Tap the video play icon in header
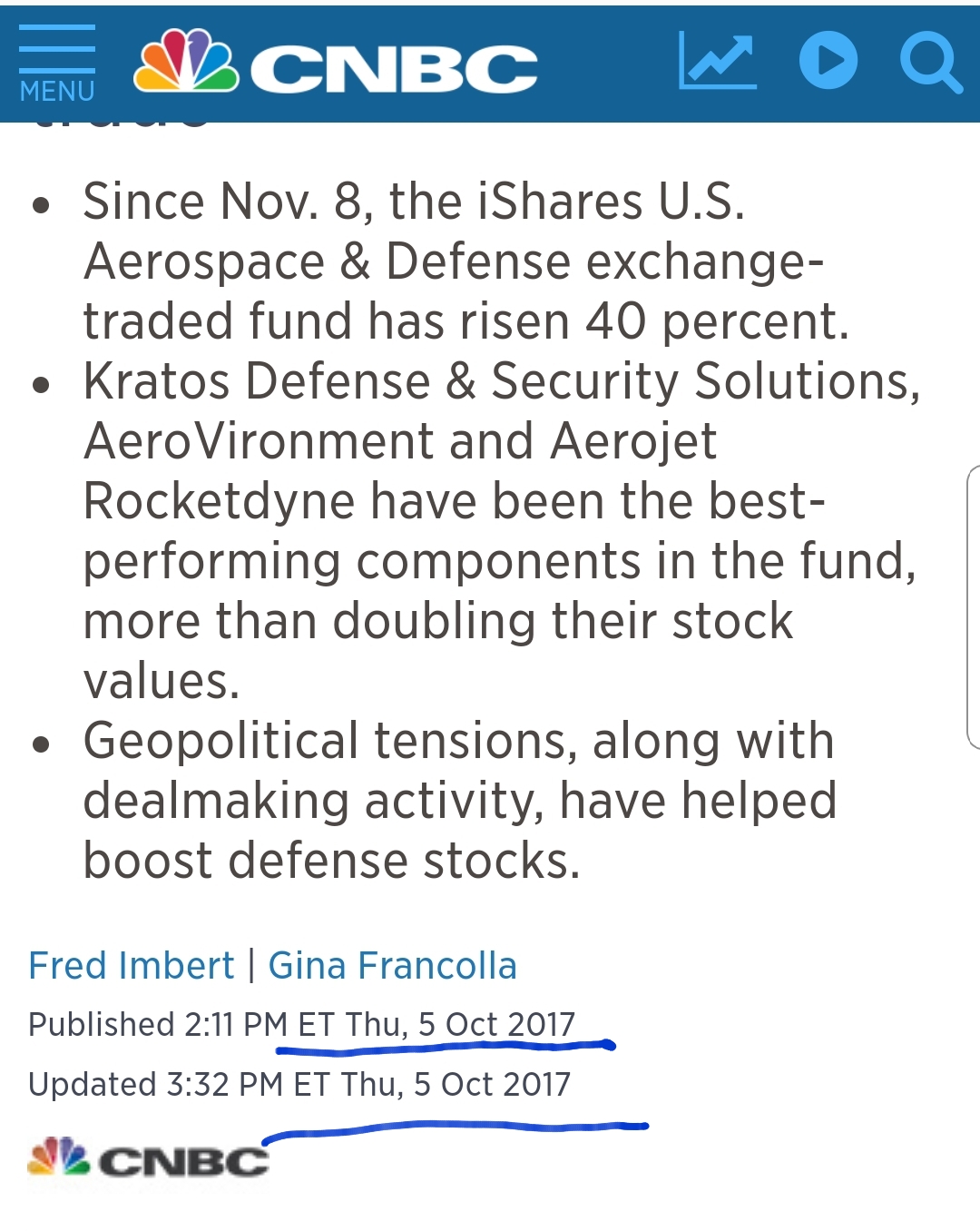The image size is (980, 1231). (828, 61)
